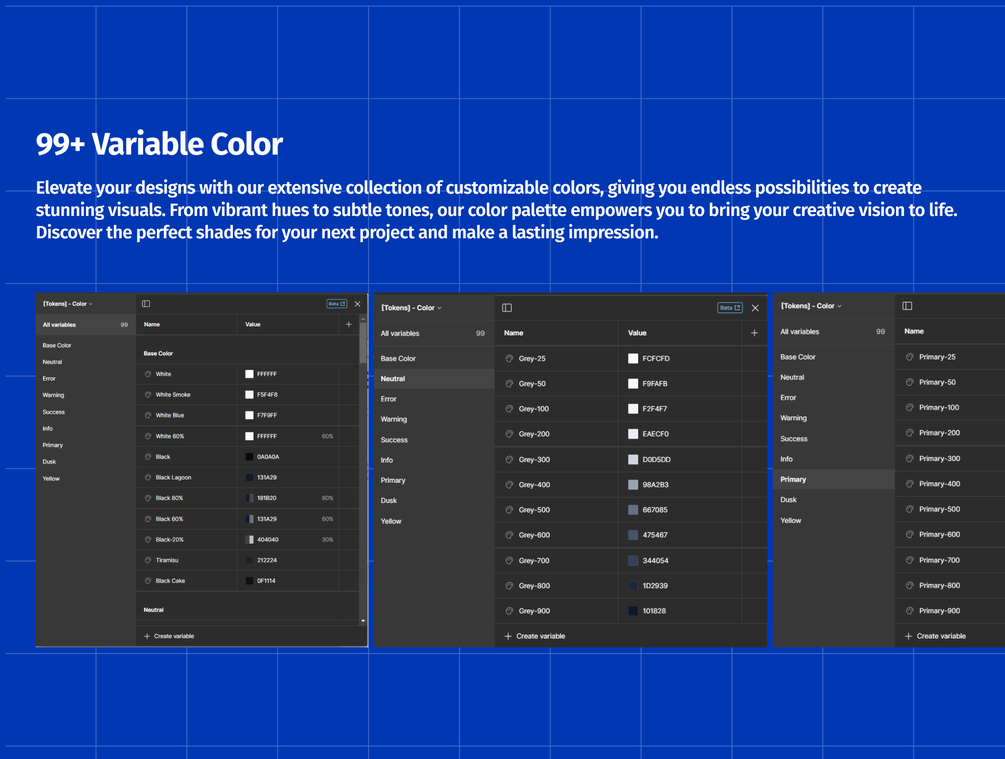Click the 60% opacity value of White 60%
Viewport: 1005px width, 759px height.
click(328, 436)
